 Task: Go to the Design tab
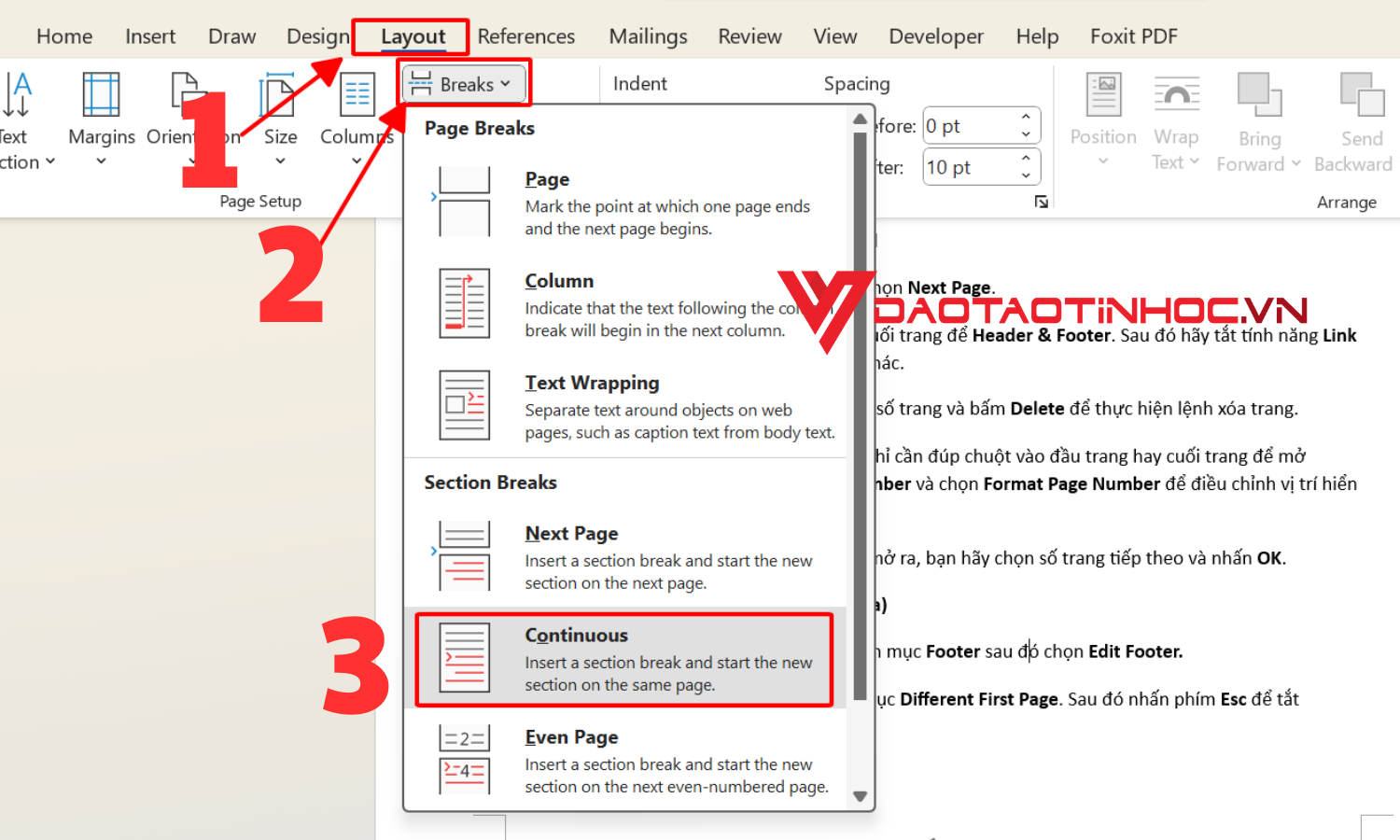(318, 36)
